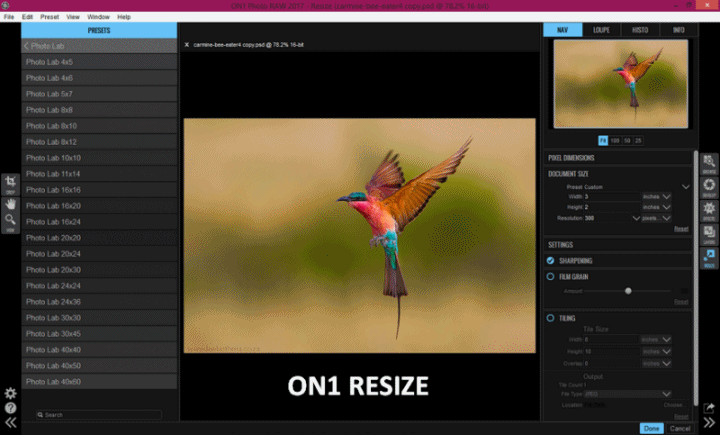The image size is (720, 435).
Task: Expand the Pixel Dimensions section header
Action: click(618, 158)
